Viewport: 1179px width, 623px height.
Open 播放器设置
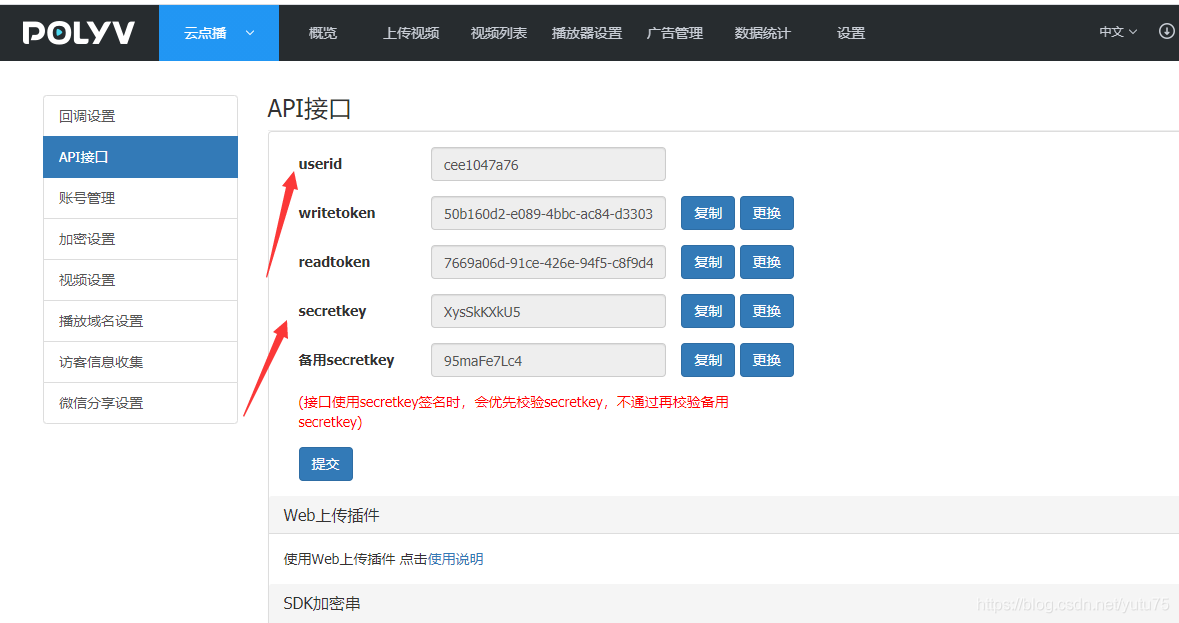pyautogui.click(x=586, y=32)
